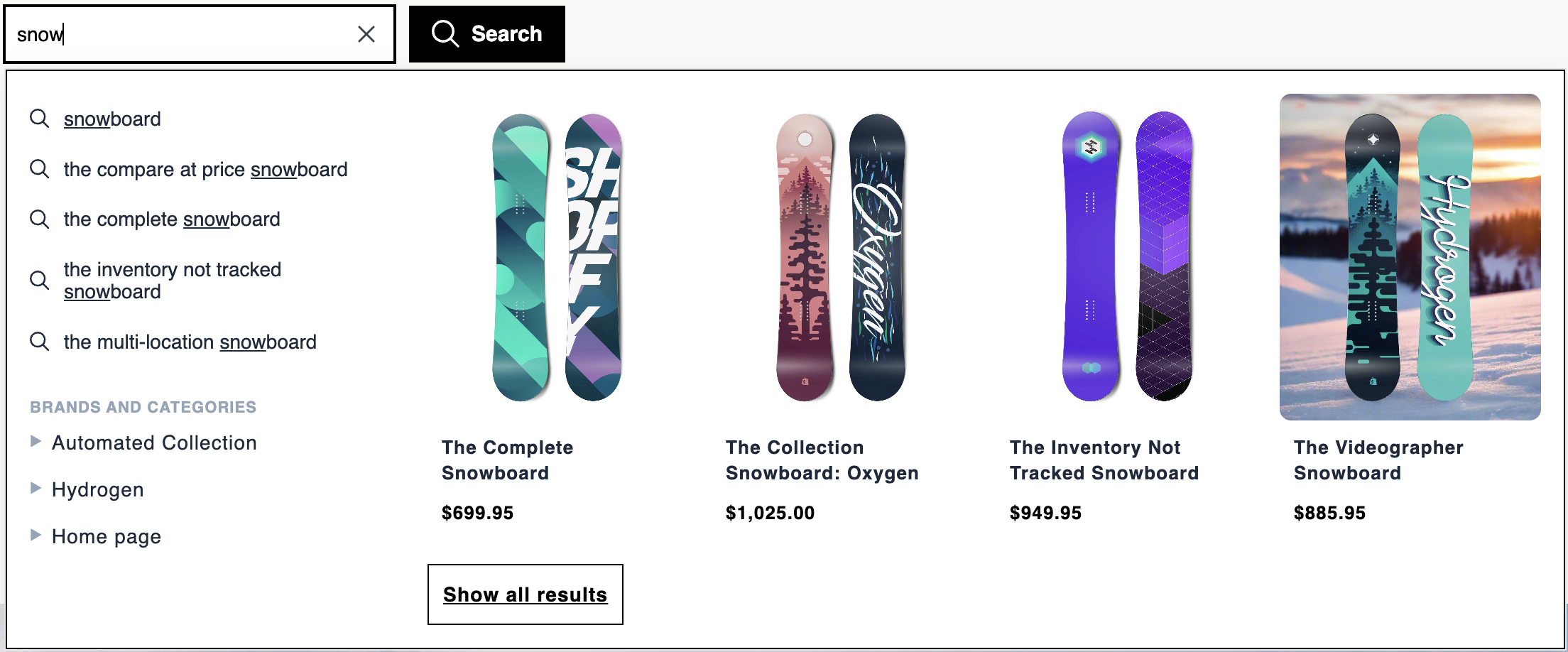The width and height of the screenshot is (1568, 652).
Task: Click the Show all results button
Action: [525, 594]
